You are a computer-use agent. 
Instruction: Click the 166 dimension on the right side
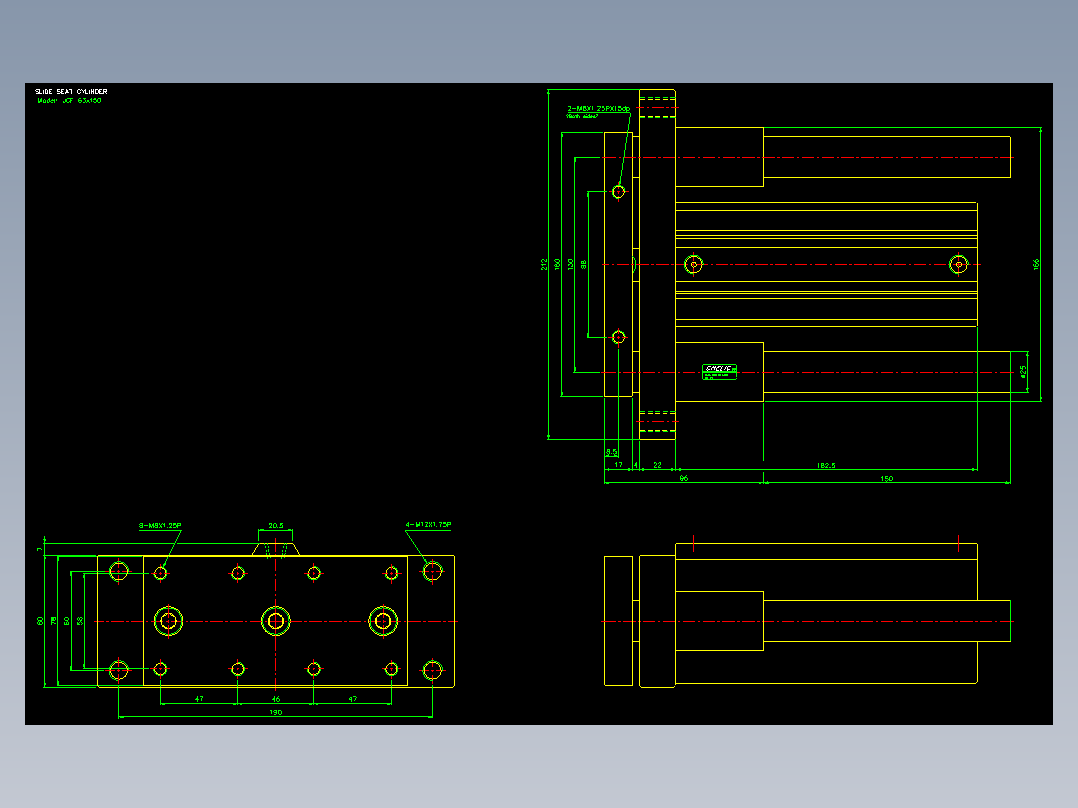coord(1036,264)
